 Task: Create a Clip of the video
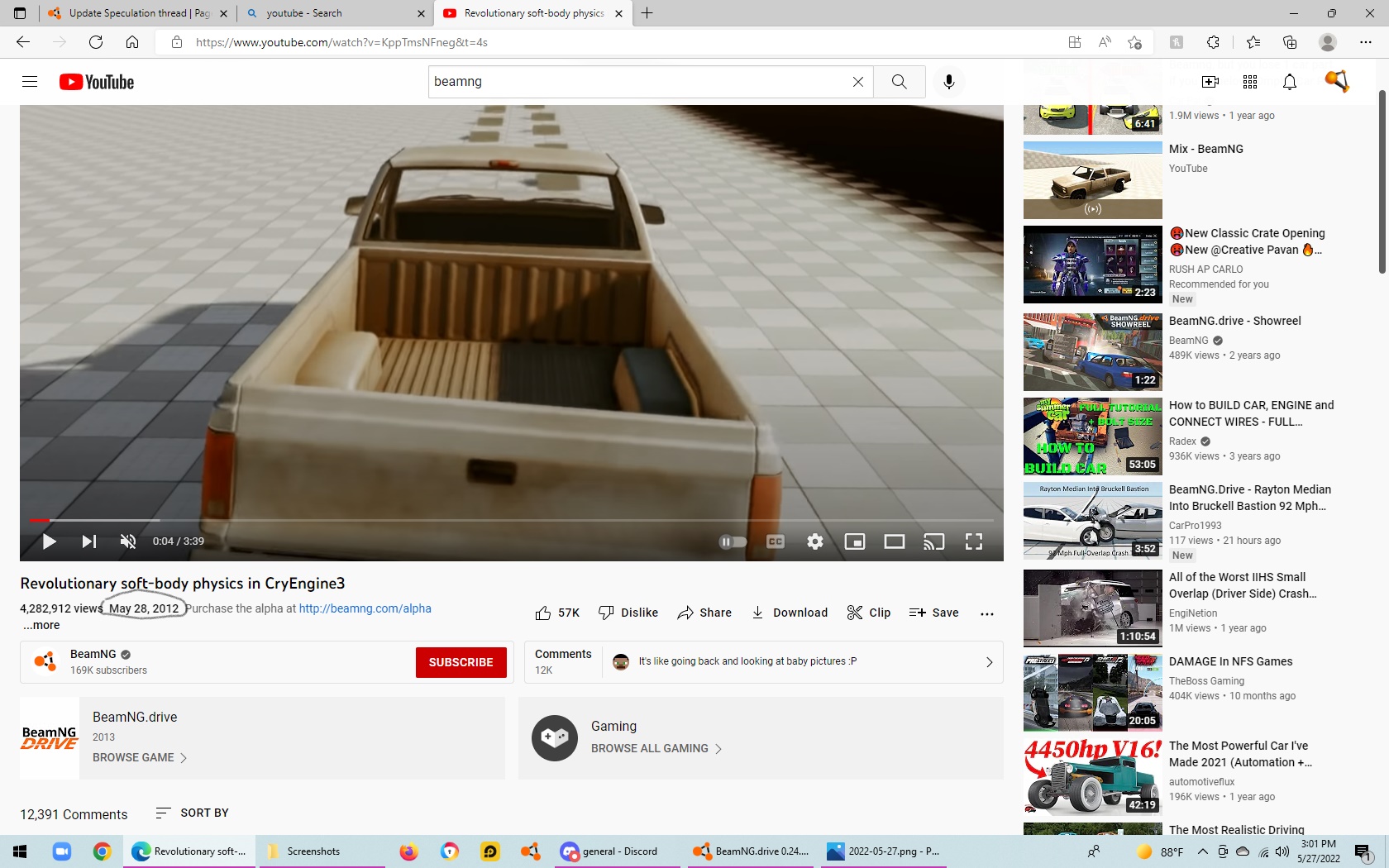(x=869, y=613)
